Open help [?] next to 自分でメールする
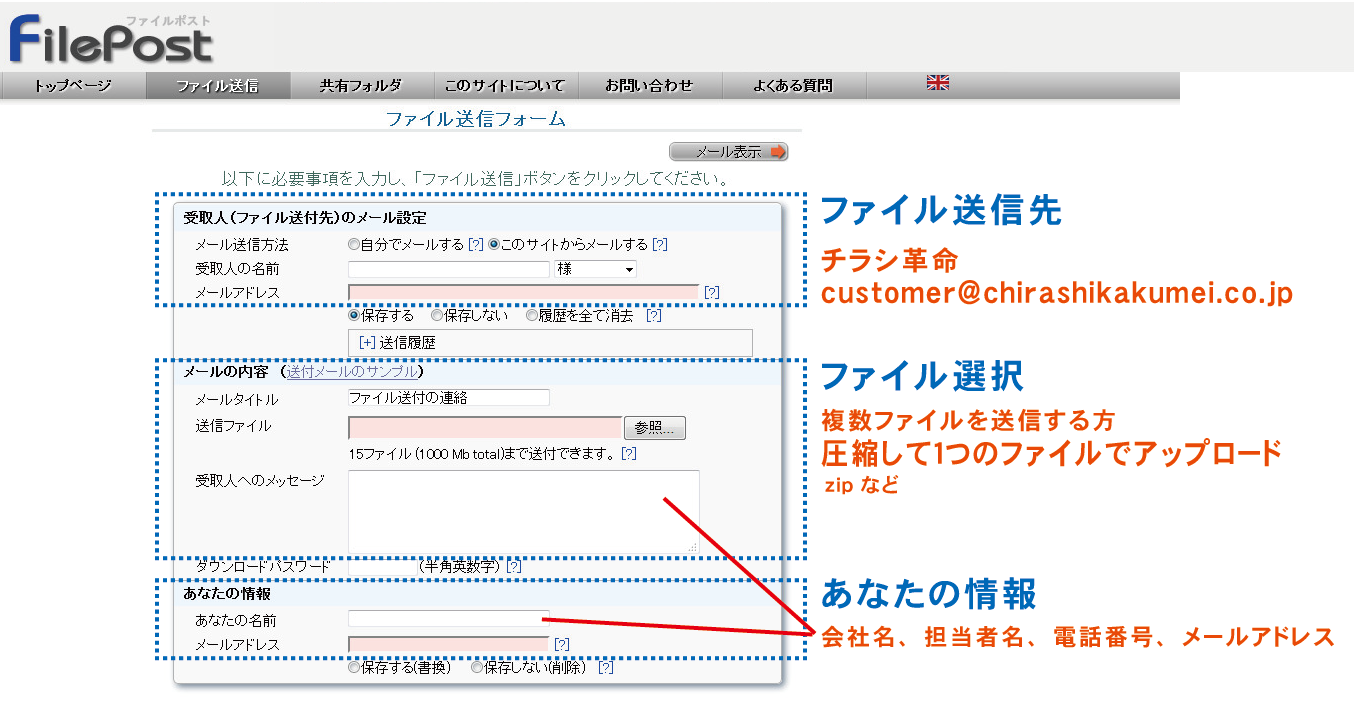Viewport: 1354px width, 703px height. point(476,244)
